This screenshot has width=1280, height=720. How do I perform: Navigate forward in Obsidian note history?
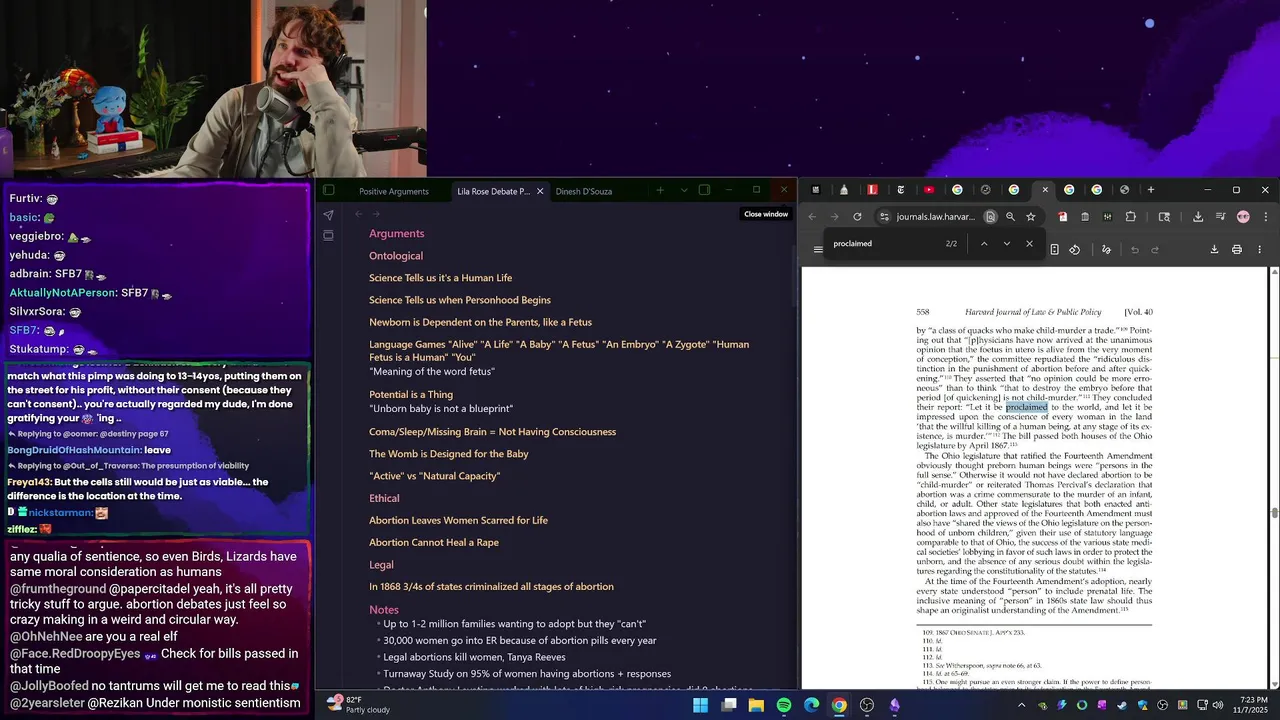point(376,214)
